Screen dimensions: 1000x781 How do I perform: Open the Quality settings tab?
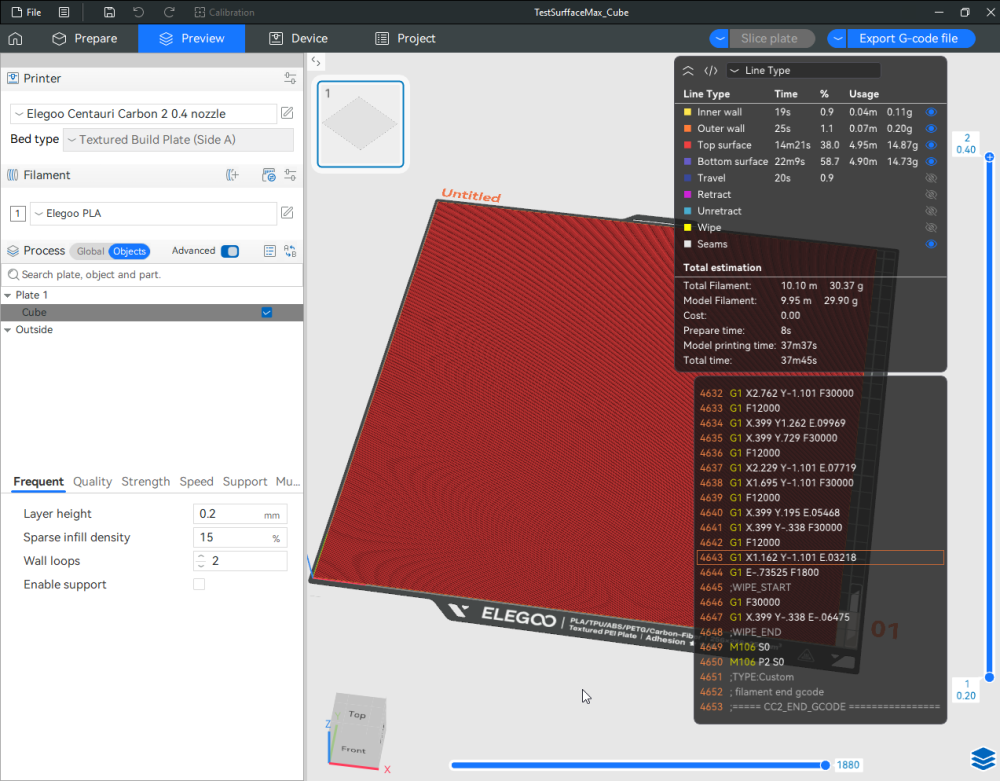coord(92,481)
